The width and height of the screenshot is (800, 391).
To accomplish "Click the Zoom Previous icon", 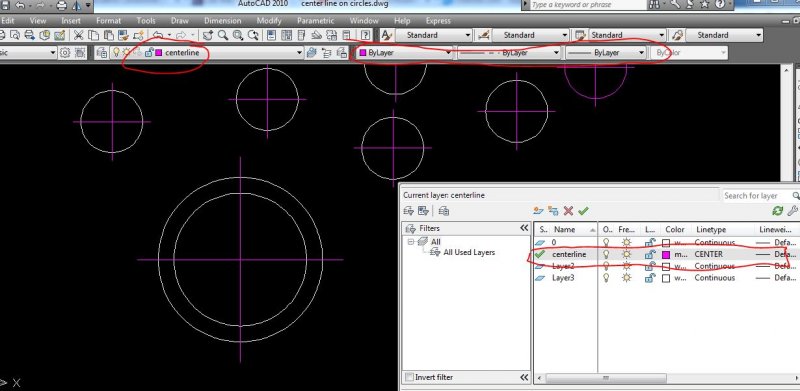I will click(x=253, y=35).
